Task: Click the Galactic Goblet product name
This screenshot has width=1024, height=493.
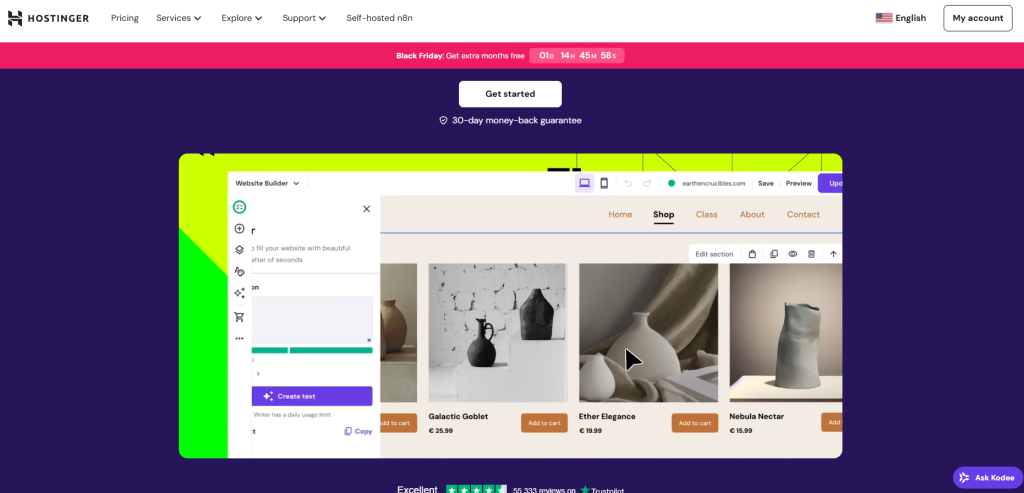Action: tap(458, 417)
